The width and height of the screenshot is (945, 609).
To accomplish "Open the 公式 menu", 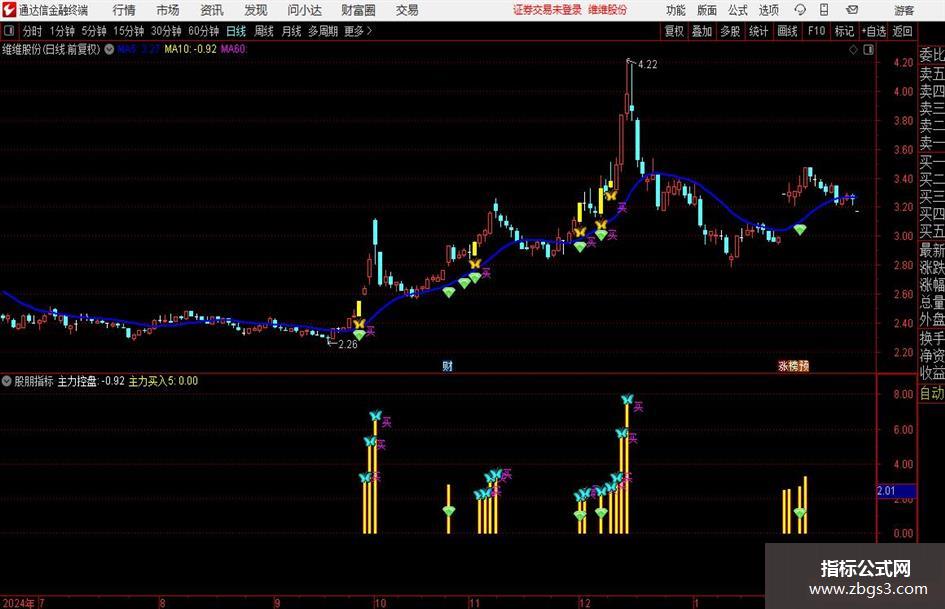I will pyautogui.click(x=738, y=10).
